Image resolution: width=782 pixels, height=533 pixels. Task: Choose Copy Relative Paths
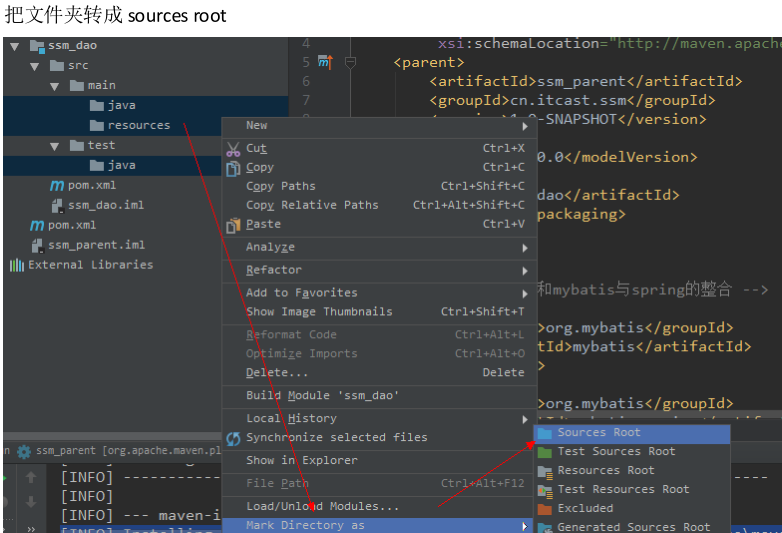[379, 205]
